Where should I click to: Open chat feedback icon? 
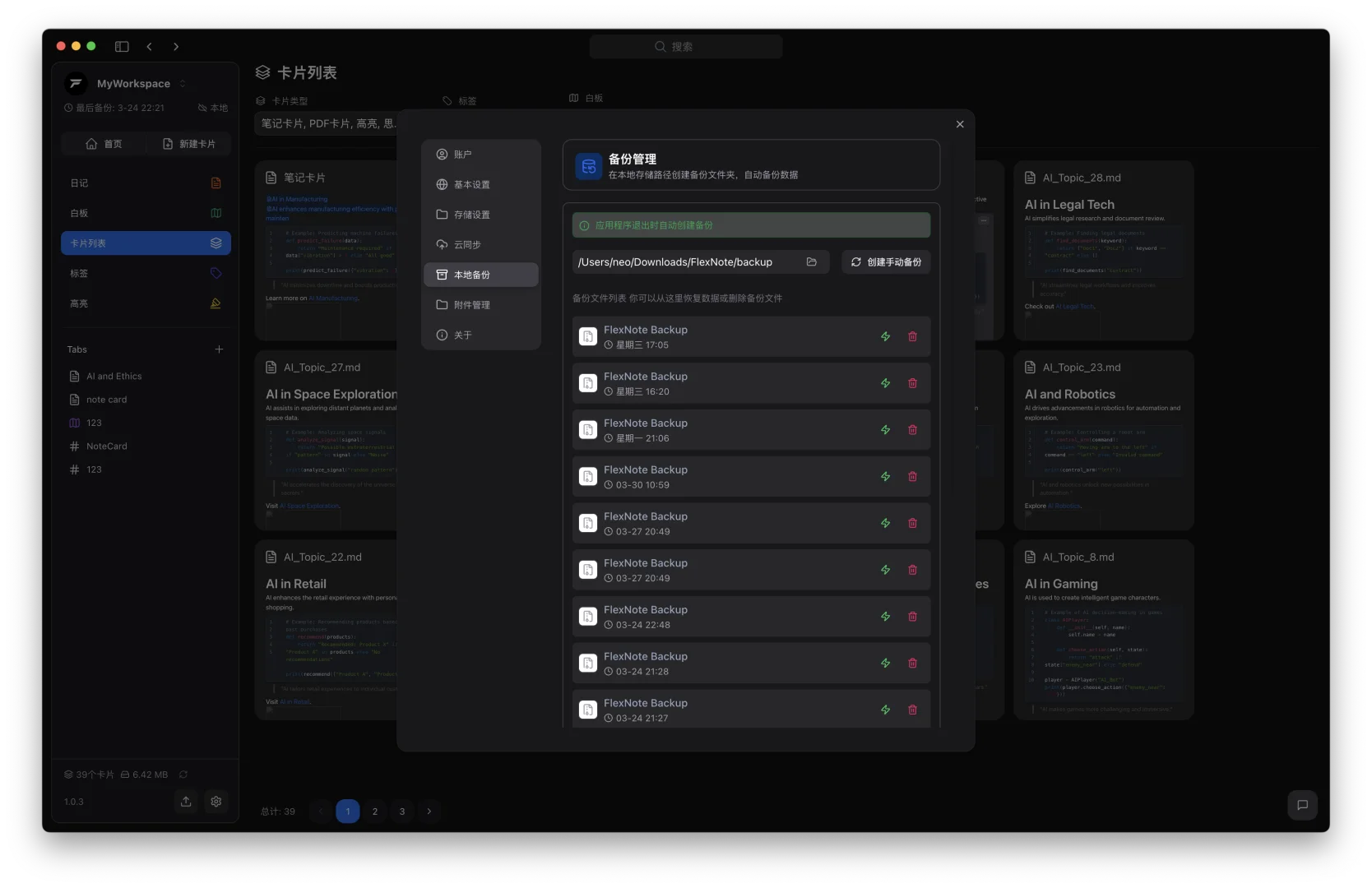[x=1302, y=805]
